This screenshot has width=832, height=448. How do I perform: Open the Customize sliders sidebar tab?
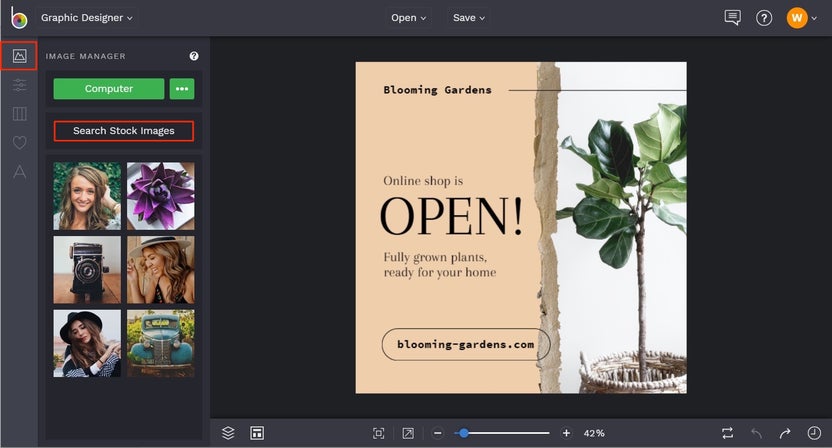(20, 85)
